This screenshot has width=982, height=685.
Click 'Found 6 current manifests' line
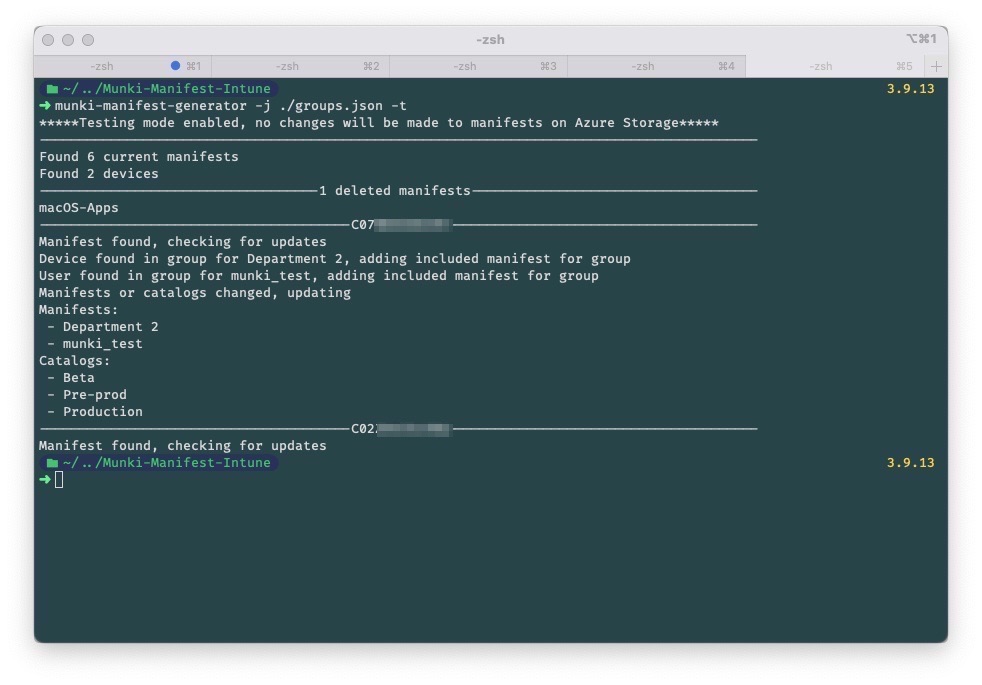click(x=139, y=157)
